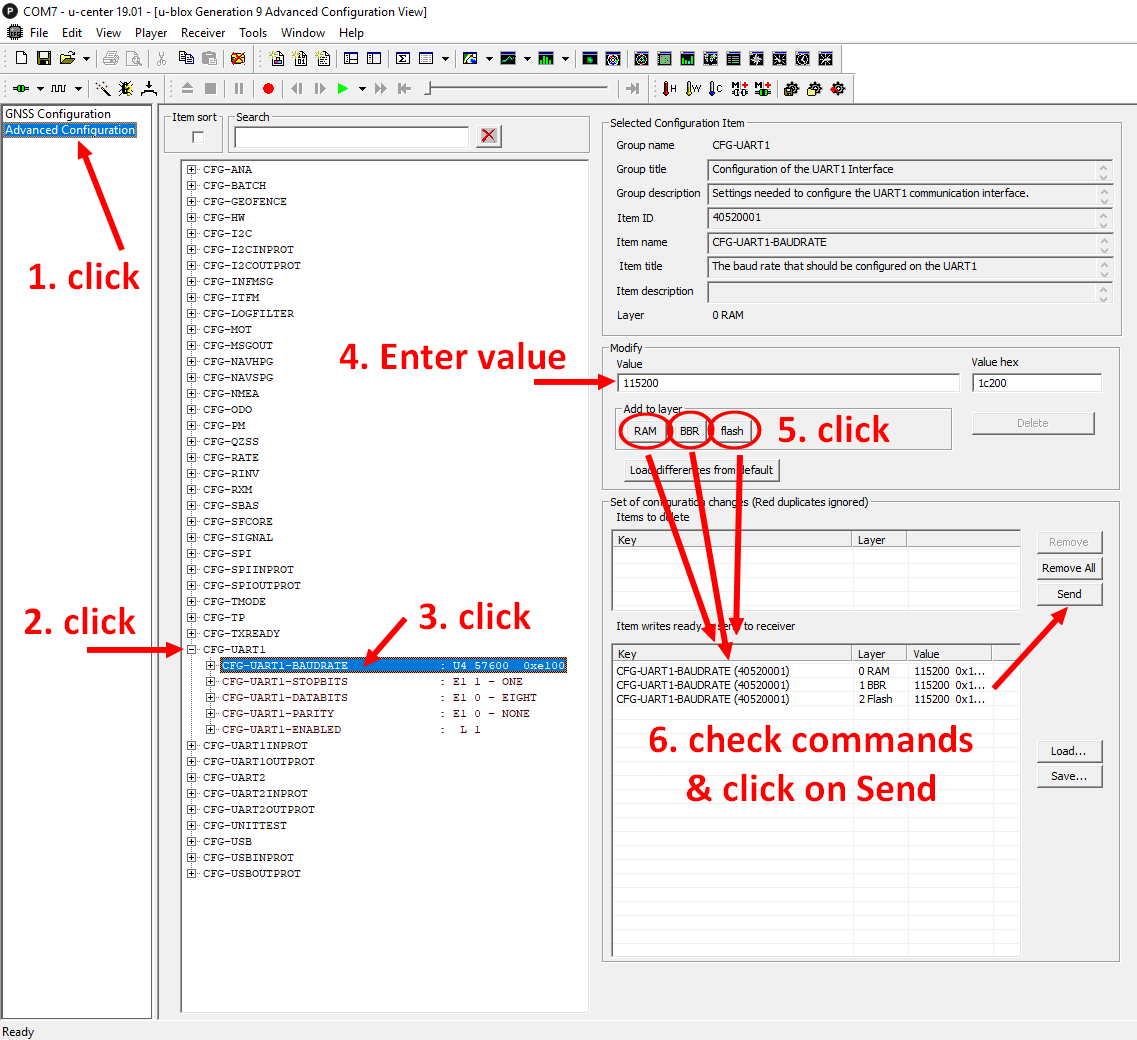Click the RAM layer button
The width and height of the screenshot is (1137, 1040).
coord(645,431)
